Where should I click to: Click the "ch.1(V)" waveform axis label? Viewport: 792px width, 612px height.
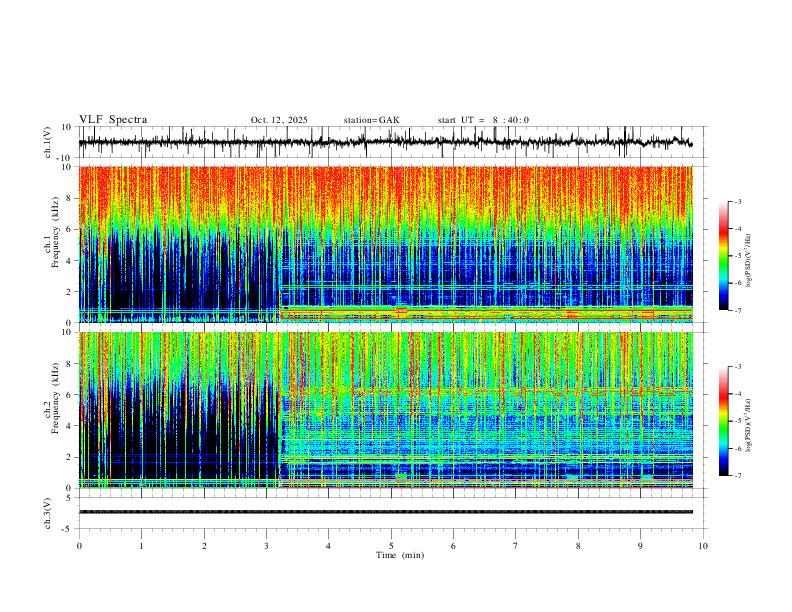click(48, 142)
